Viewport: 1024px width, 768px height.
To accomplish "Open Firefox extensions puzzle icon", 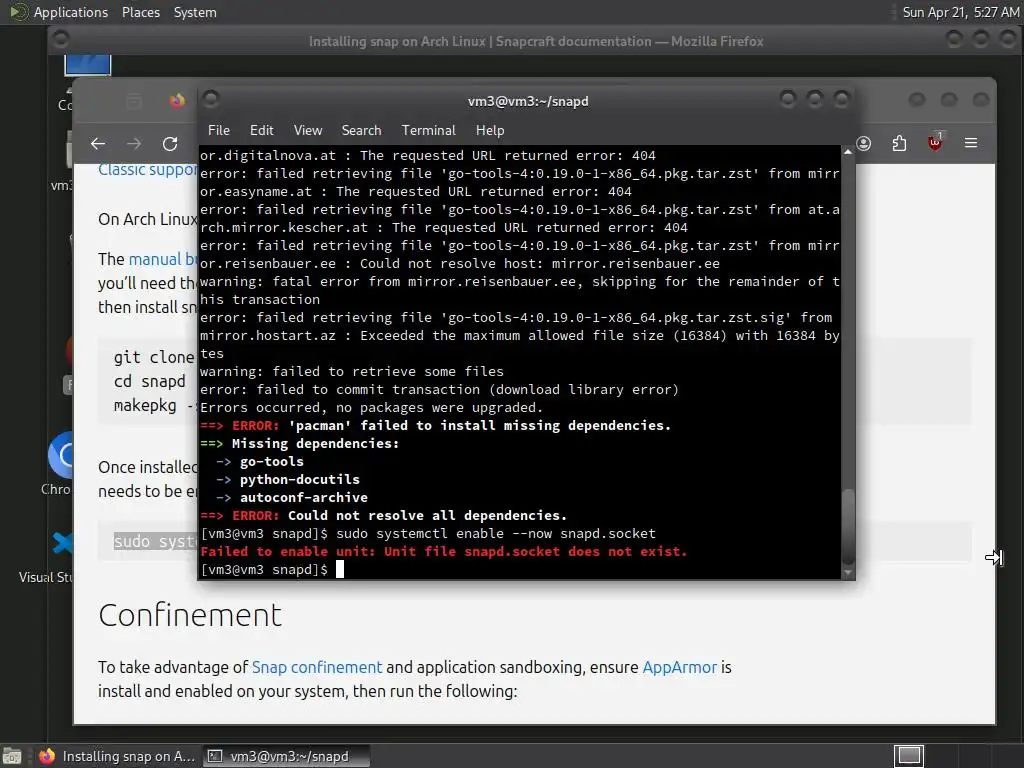I will click(899, 143).
